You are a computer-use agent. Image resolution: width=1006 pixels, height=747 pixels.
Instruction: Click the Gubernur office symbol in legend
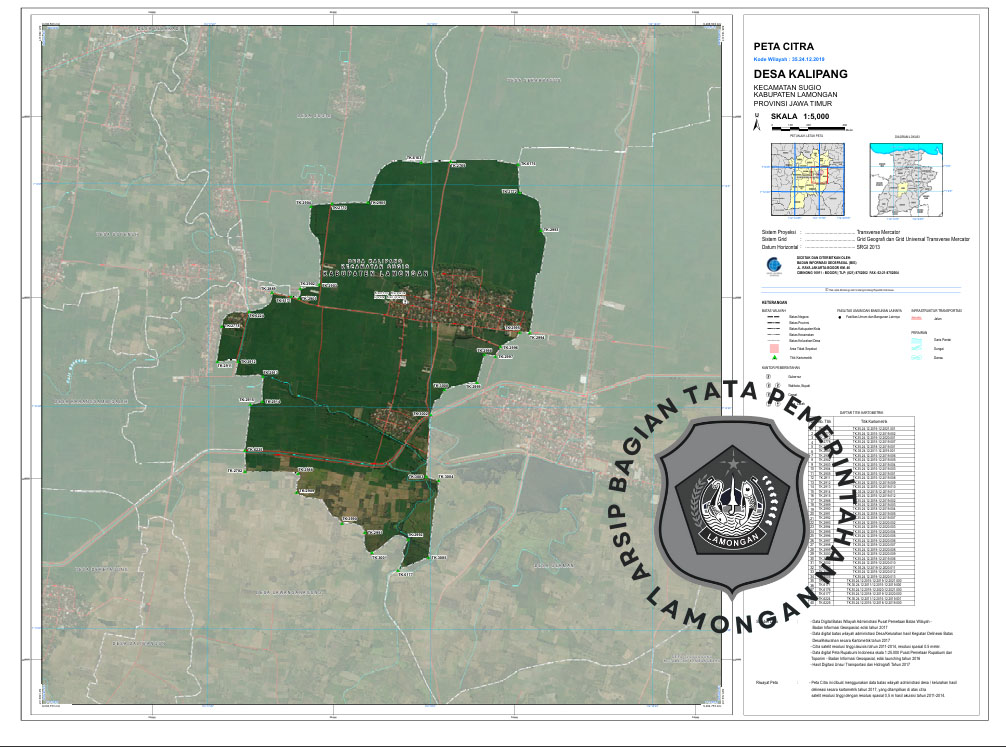[767, 377]
